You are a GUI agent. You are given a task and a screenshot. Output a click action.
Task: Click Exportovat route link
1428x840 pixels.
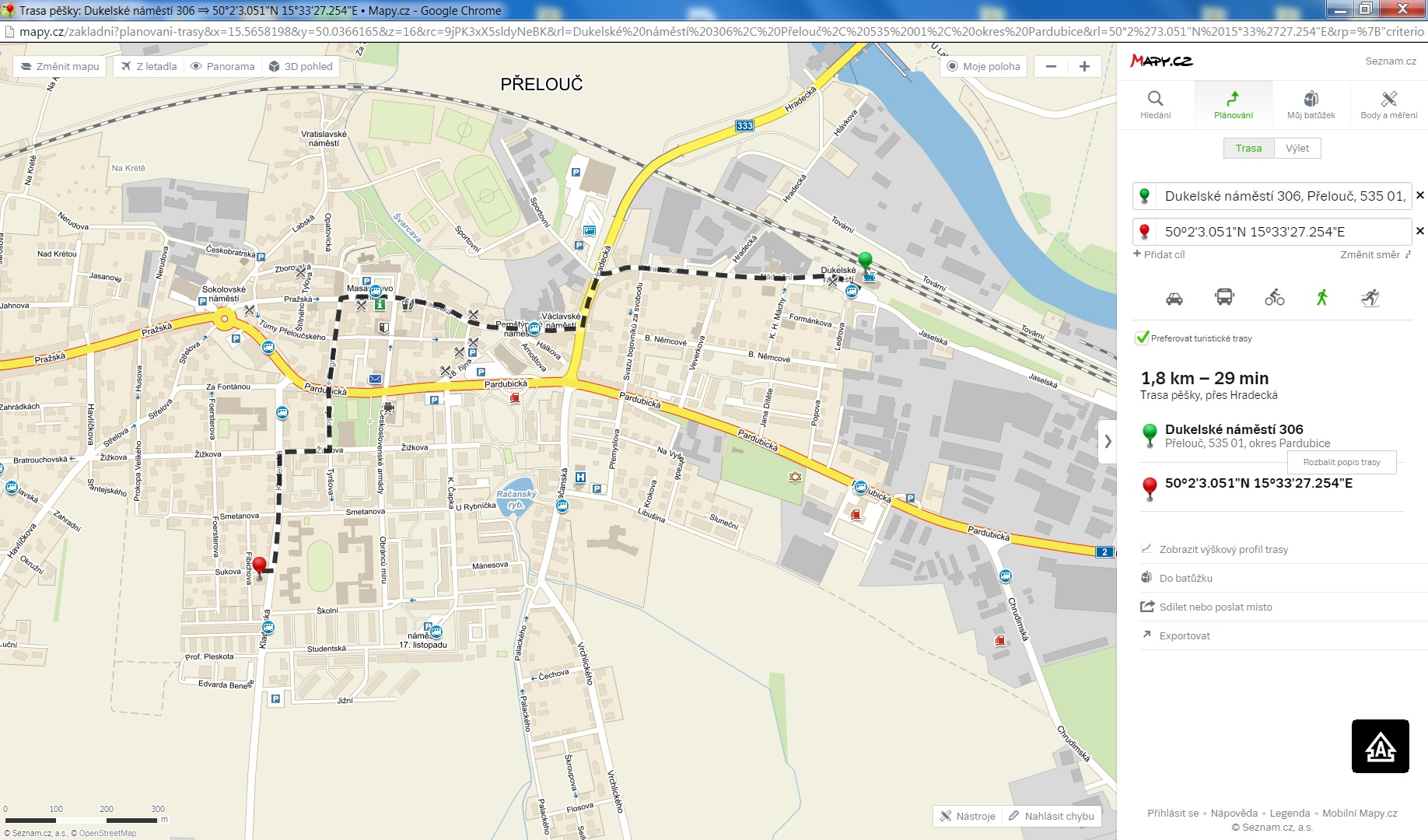click(1184, 636)
